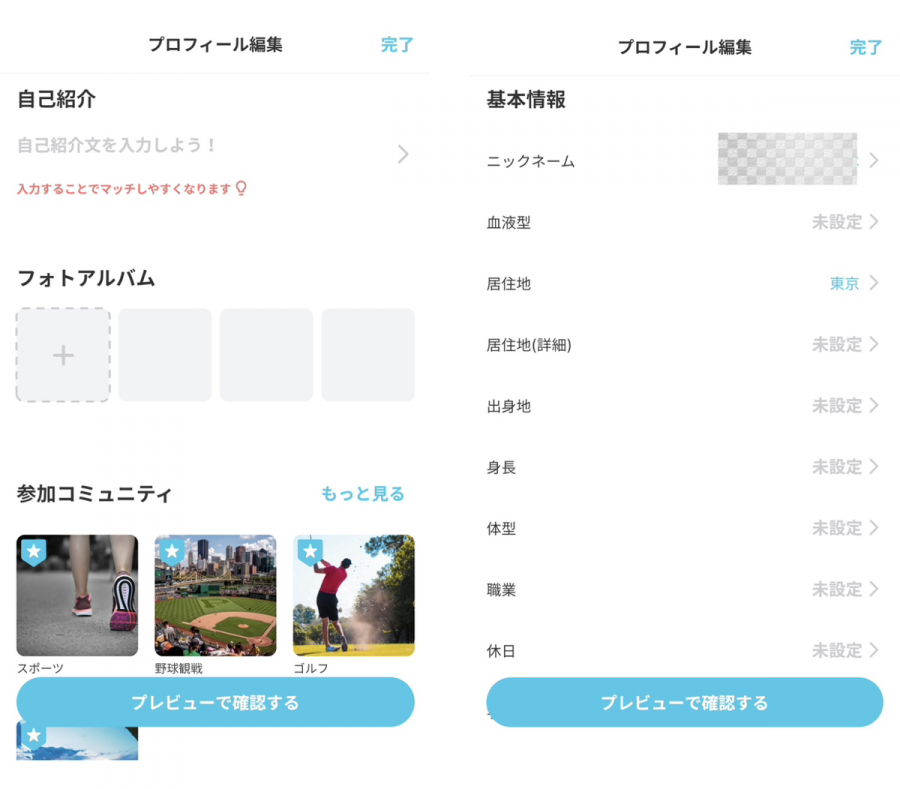Image resolution: width=900 pixels, height=789 pixels.
Task: Click 未設定 in the 休日 row
Action: coord(837,651)
